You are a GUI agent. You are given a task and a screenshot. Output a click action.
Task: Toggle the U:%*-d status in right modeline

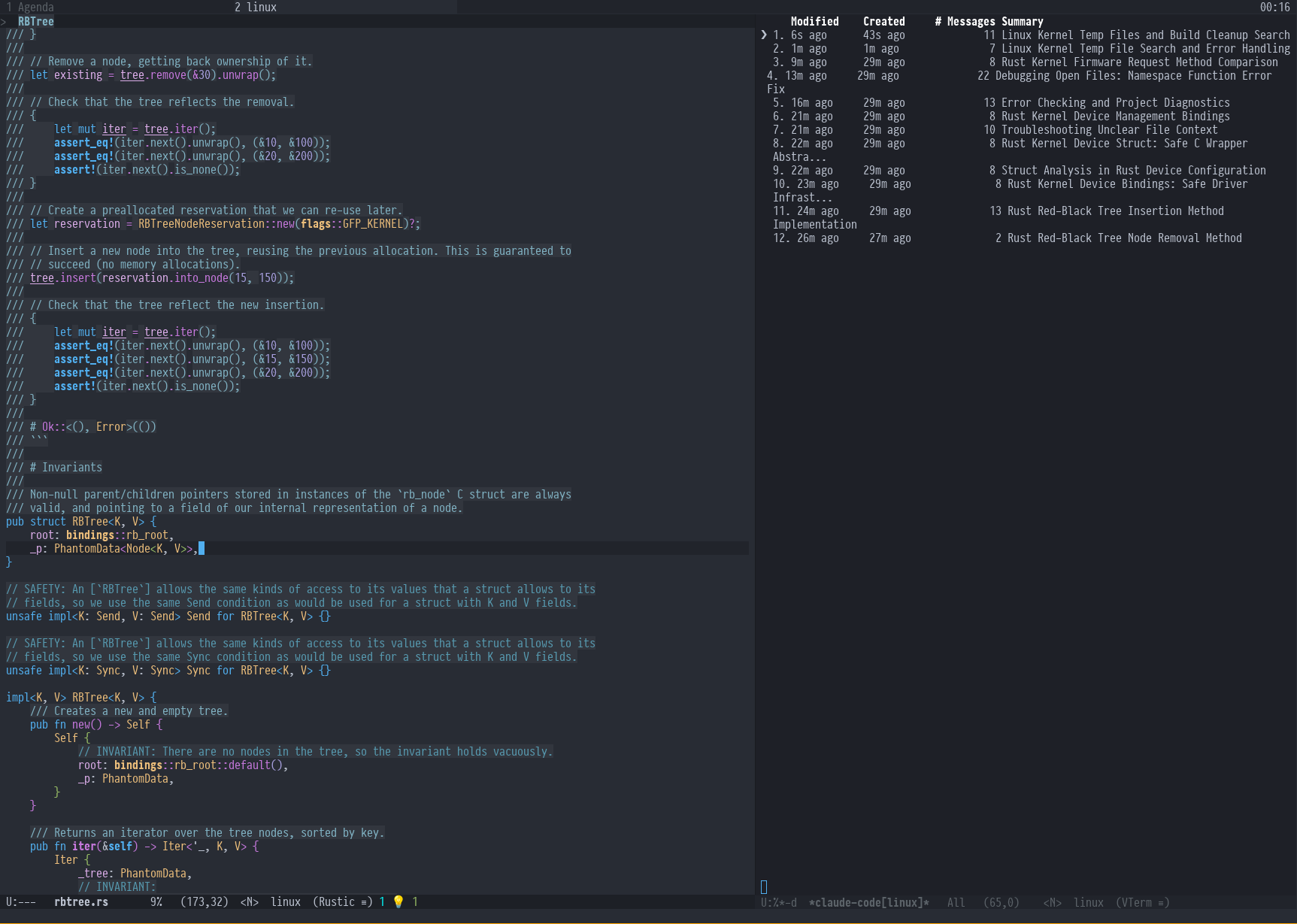coord(778,902)
